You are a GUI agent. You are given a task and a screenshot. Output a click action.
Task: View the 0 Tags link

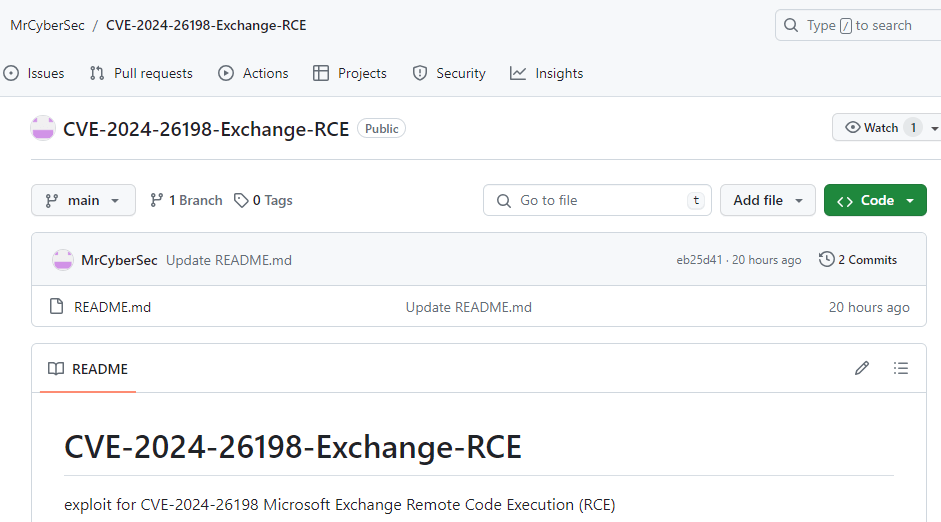(263, 200)
